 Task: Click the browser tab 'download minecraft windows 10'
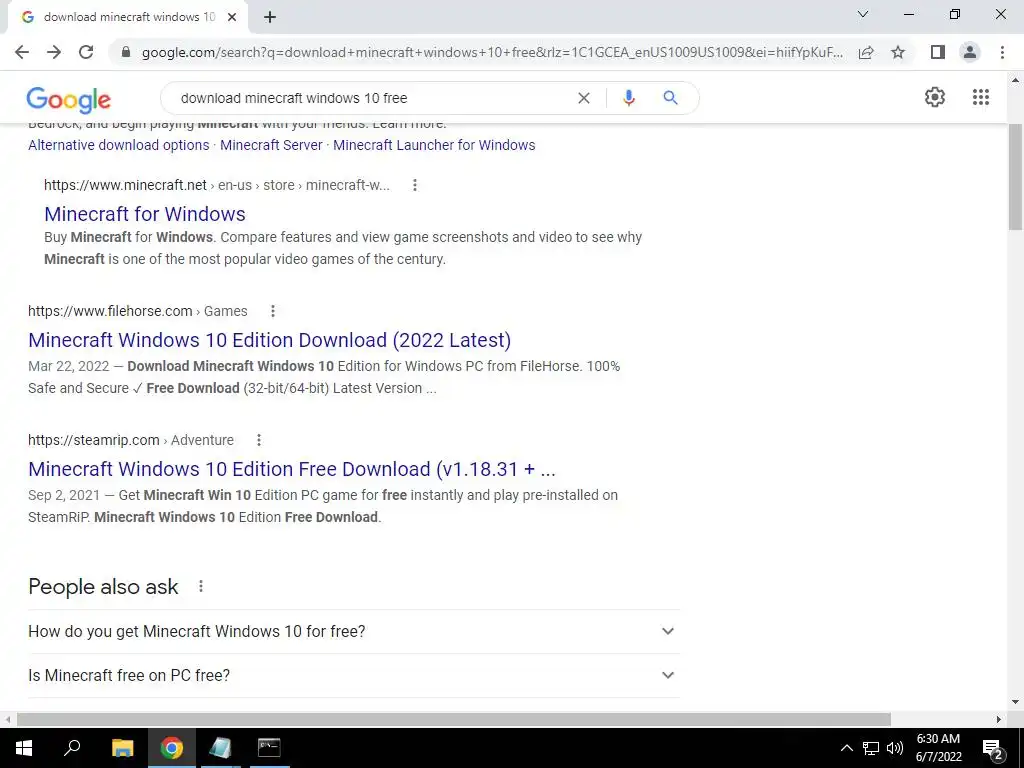tap(128, 17)
